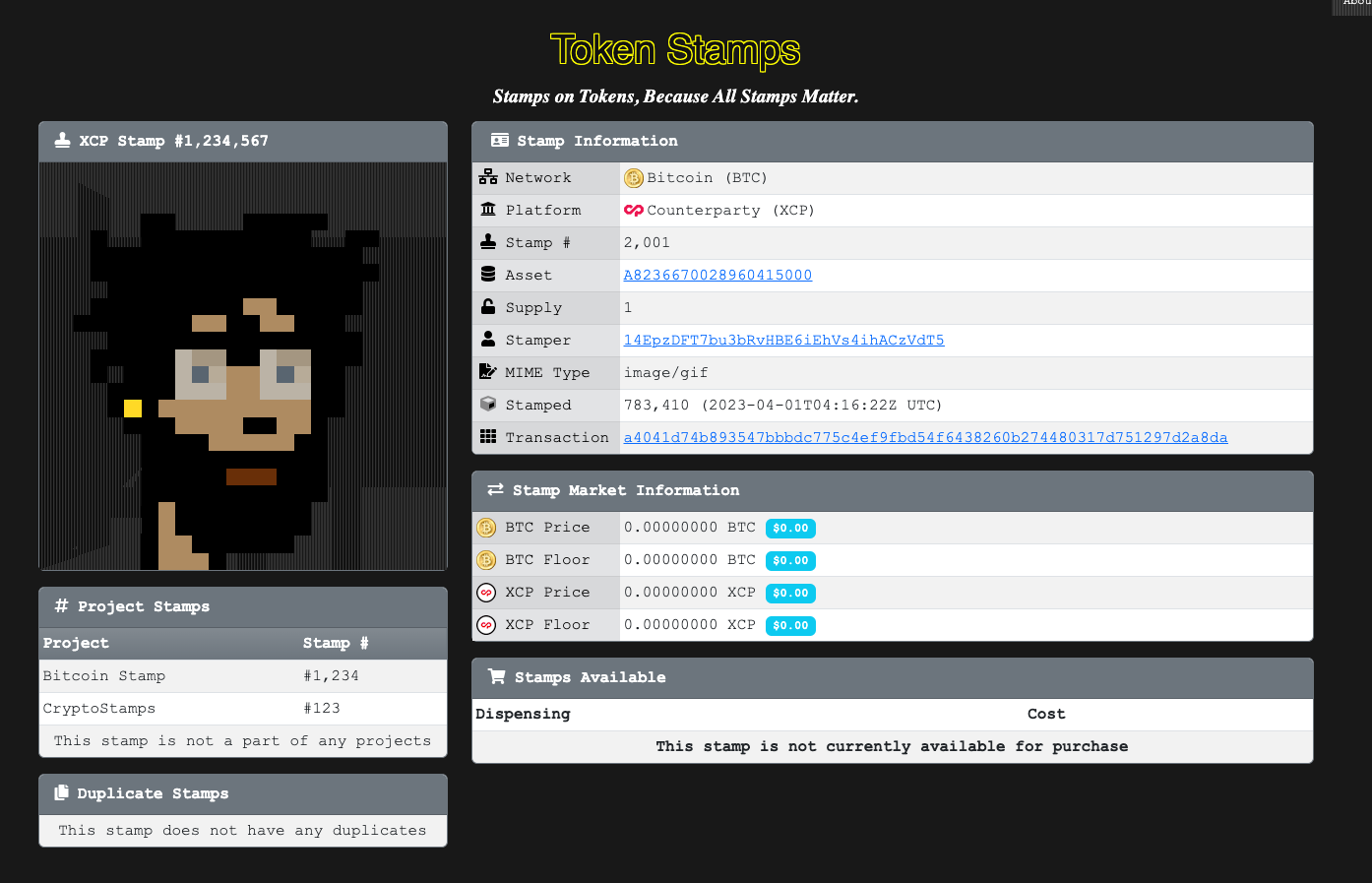Click the stamped block value 783,410
The image size is (1372, 883).
tap(656, 405)
